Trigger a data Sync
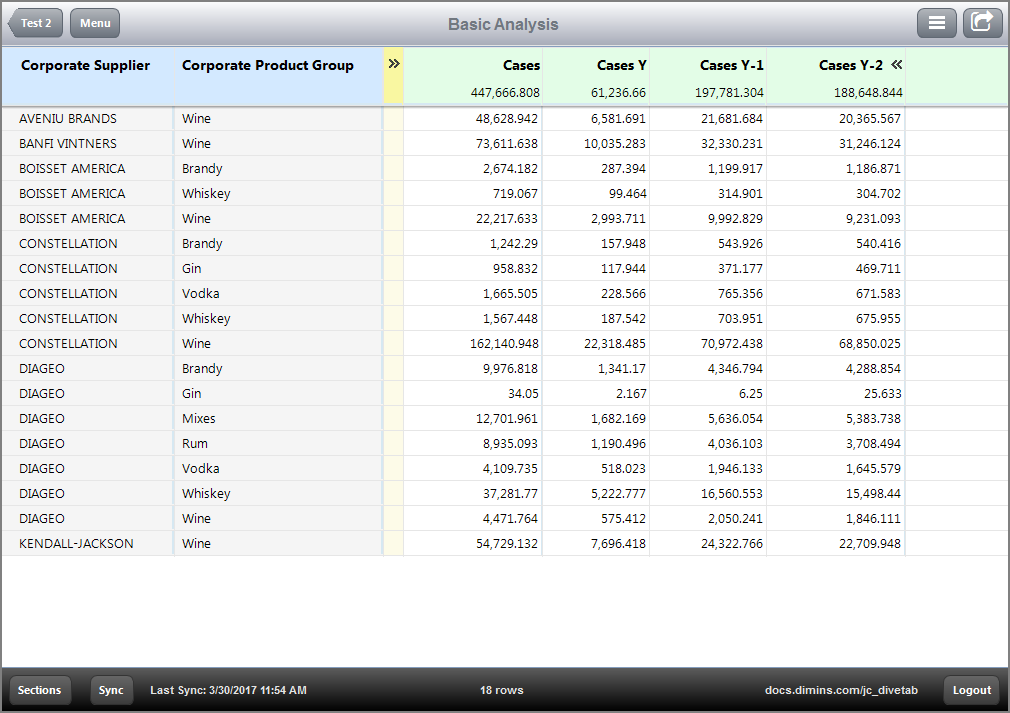Viewport: 1010px width, 713px height. click(111, 690)
